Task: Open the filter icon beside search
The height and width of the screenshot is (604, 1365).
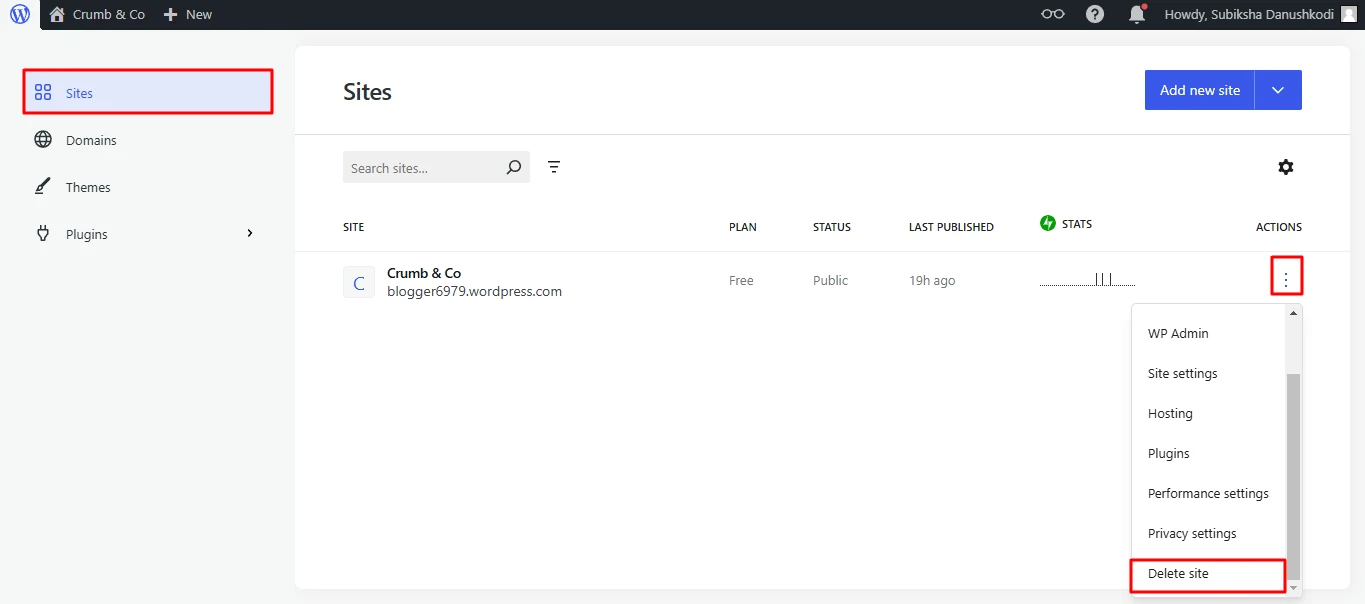Action: pyautogui.click(x=554, y=167)
